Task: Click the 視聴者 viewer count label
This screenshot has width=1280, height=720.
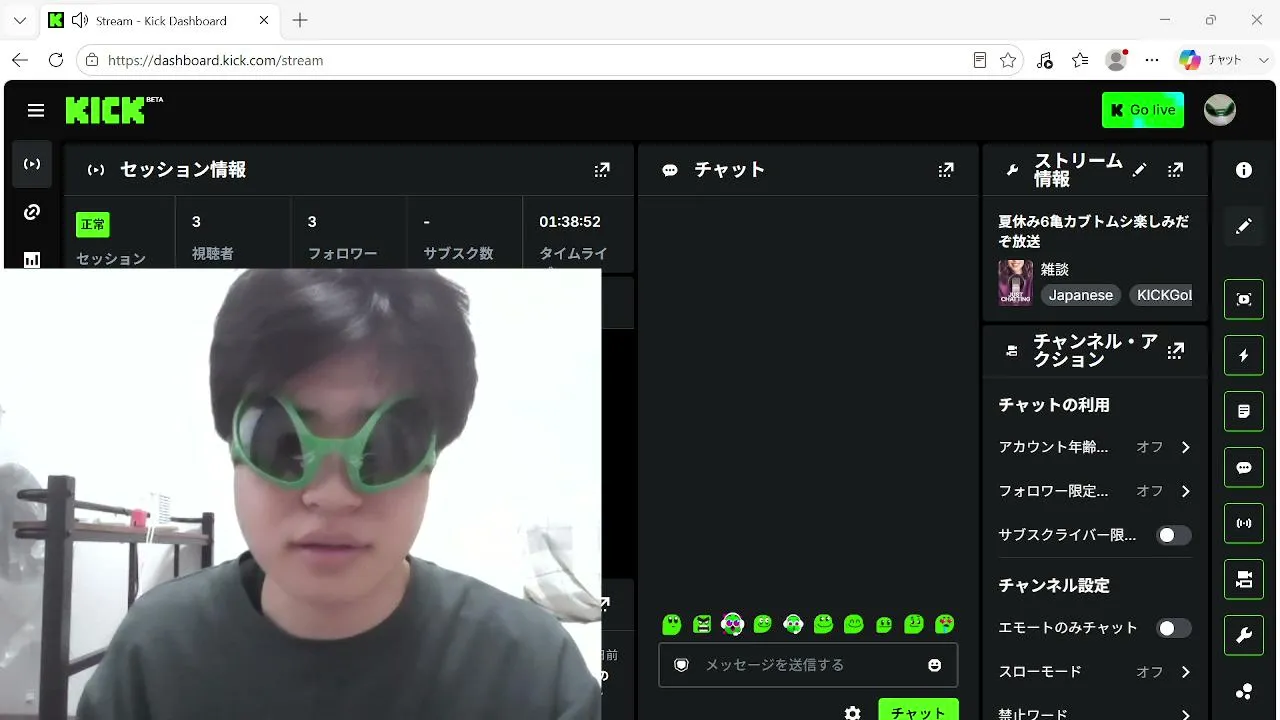Action: tap(213, 254)
